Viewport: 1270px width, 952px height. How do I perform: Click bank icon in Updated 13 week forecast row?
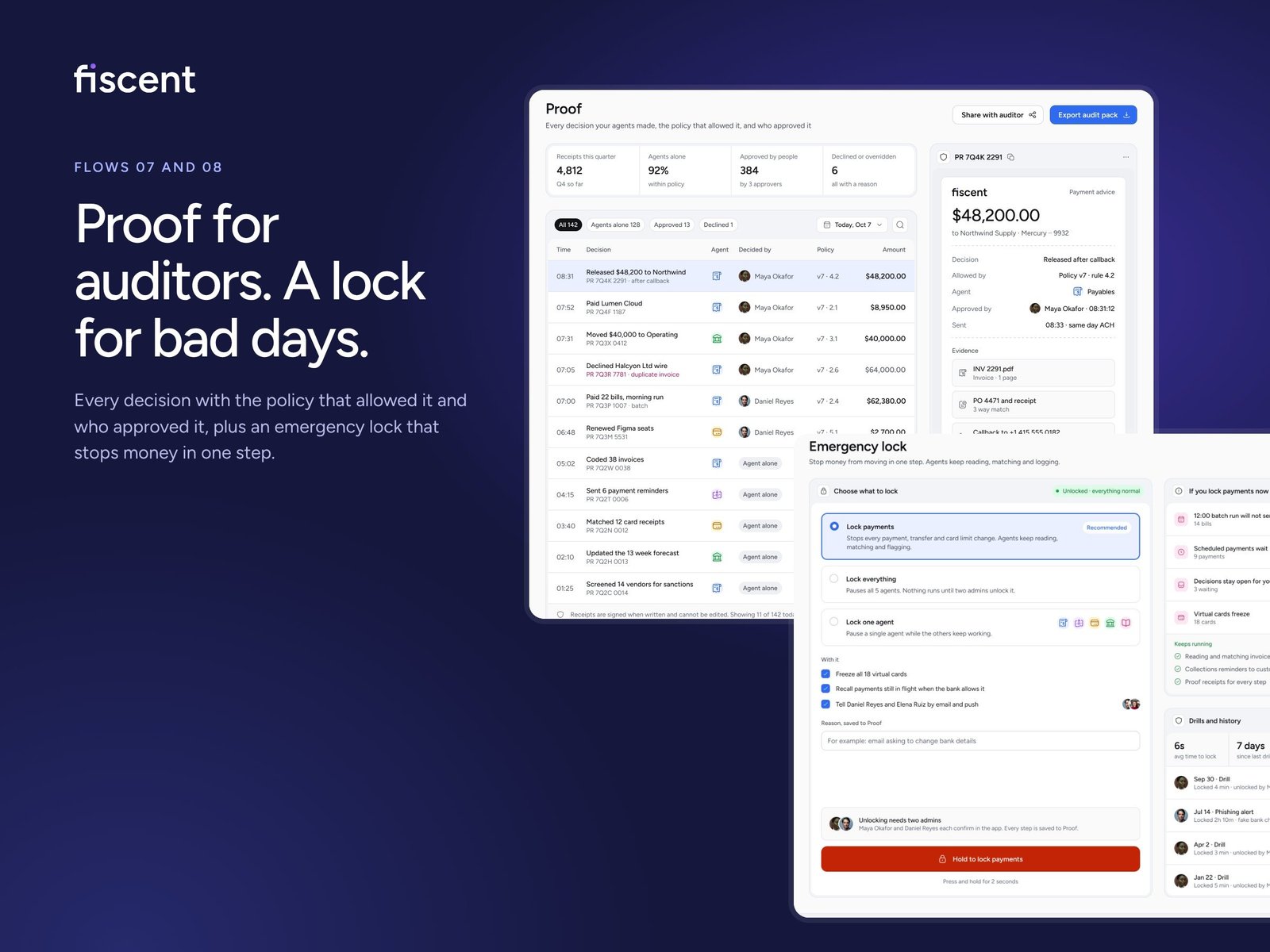click(x=717, y=557)
